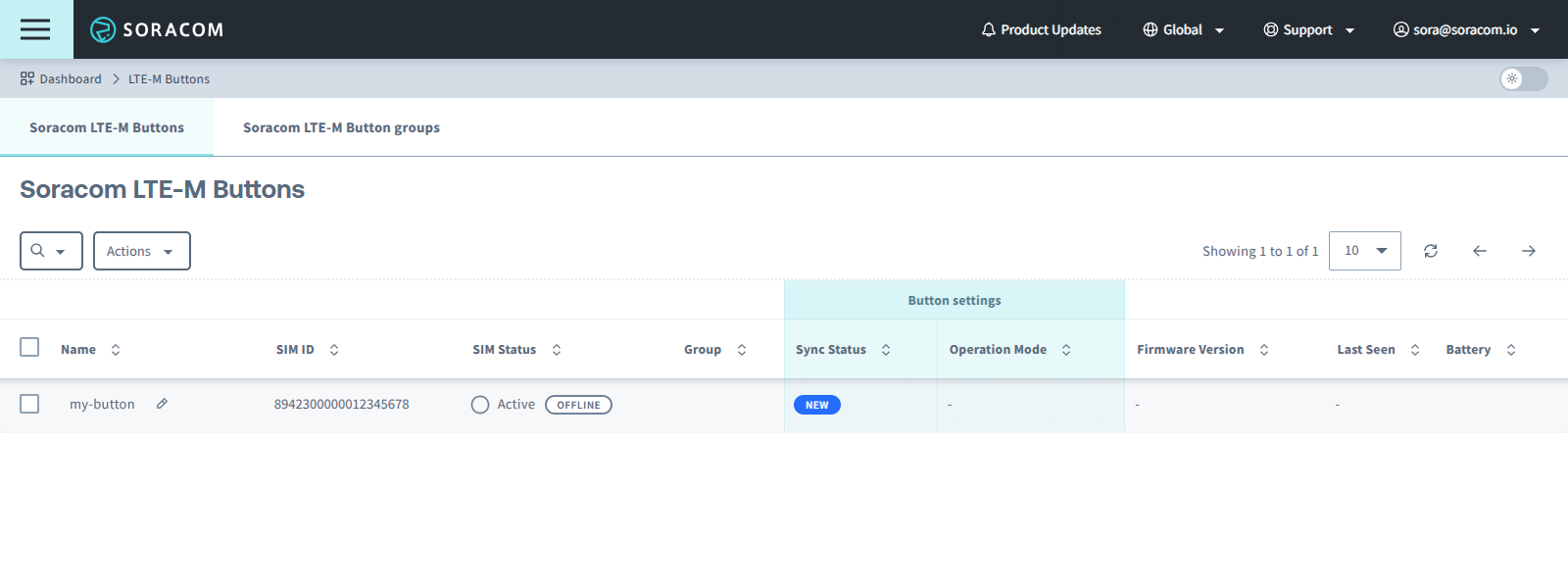Toggle the light/dark theme switch
Image resolution: width=1568 pixels, height=588 pixels.
1523,78
